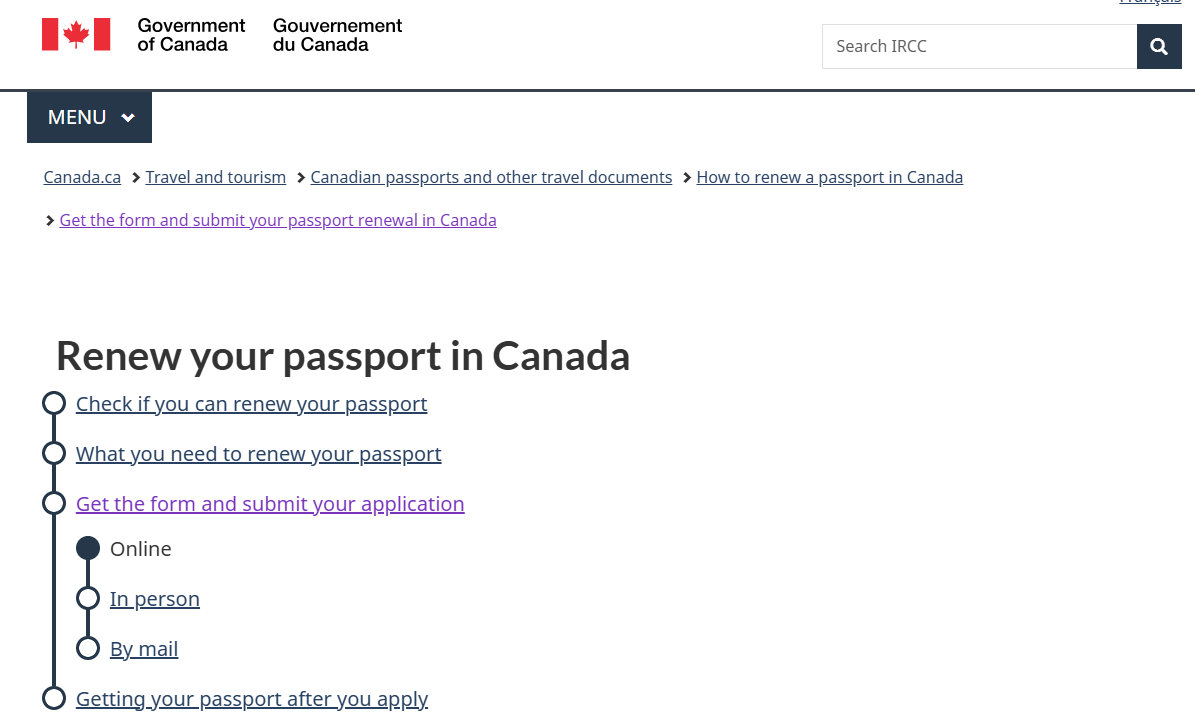Open Get the form and submit your application

tap(271, 504)
